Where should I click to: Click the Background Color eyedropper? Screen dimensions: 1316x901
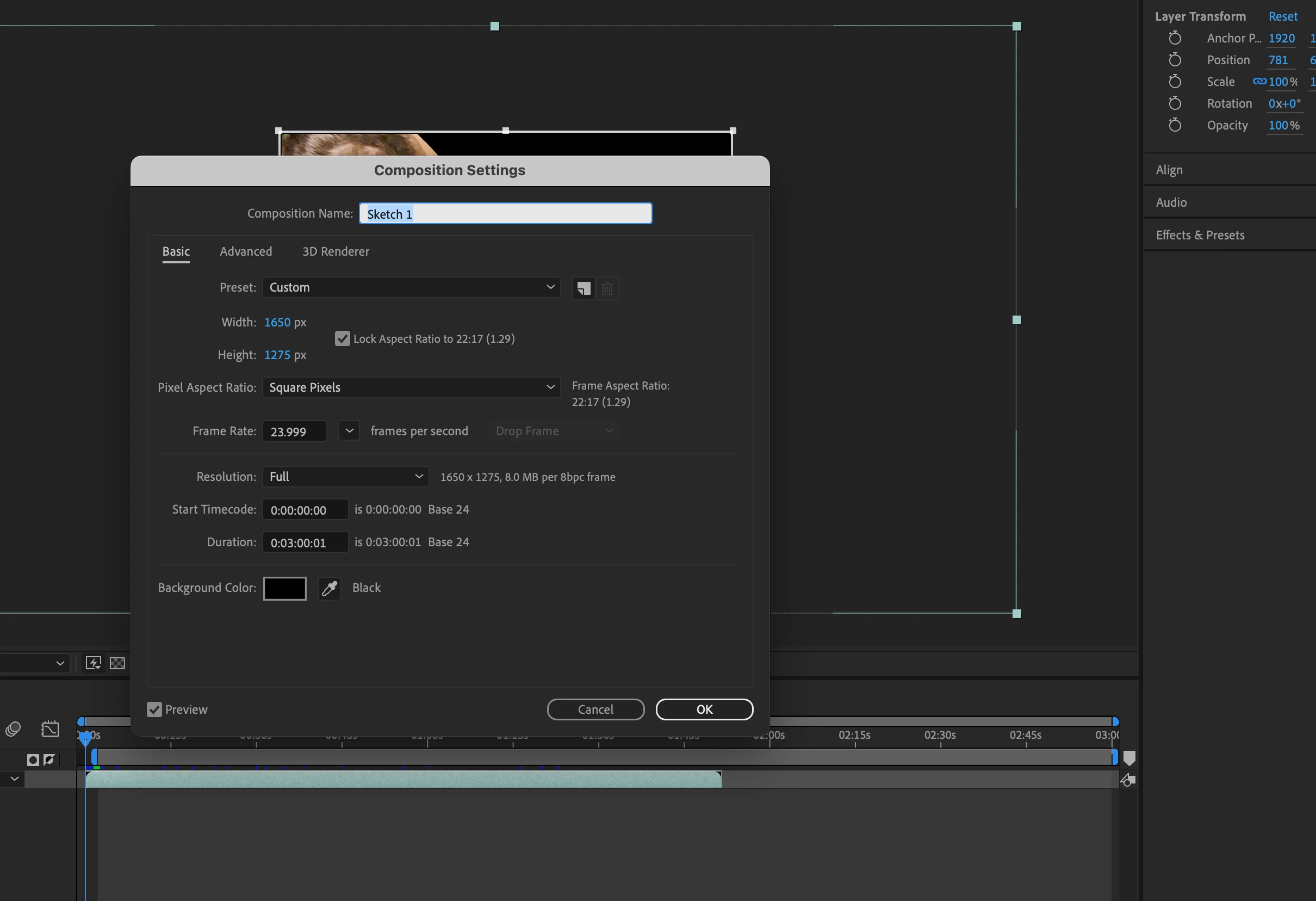tap(329, 588)
